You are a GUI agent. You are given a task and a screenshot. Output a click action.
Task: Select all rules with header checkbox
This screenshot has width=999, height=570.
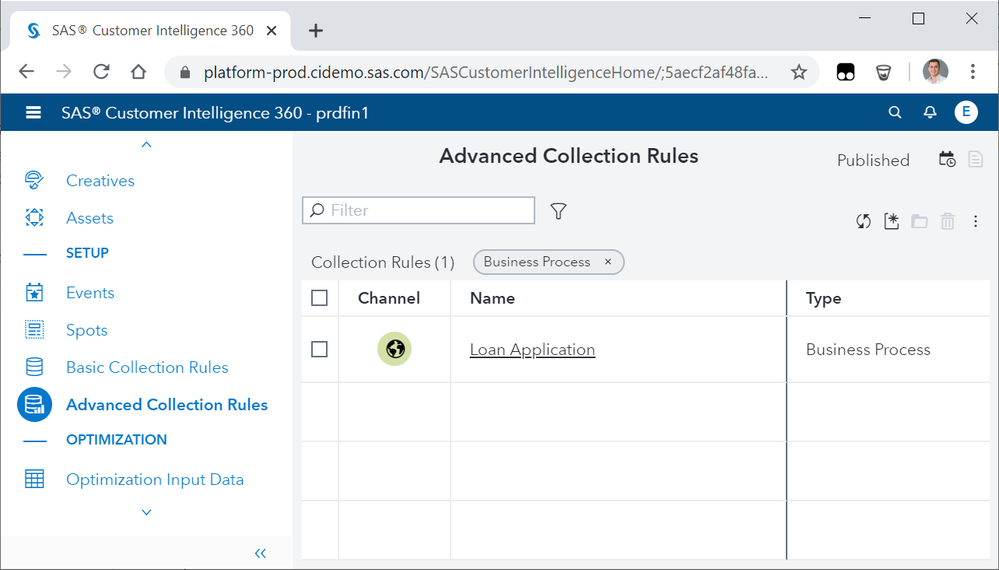(320, 298)
